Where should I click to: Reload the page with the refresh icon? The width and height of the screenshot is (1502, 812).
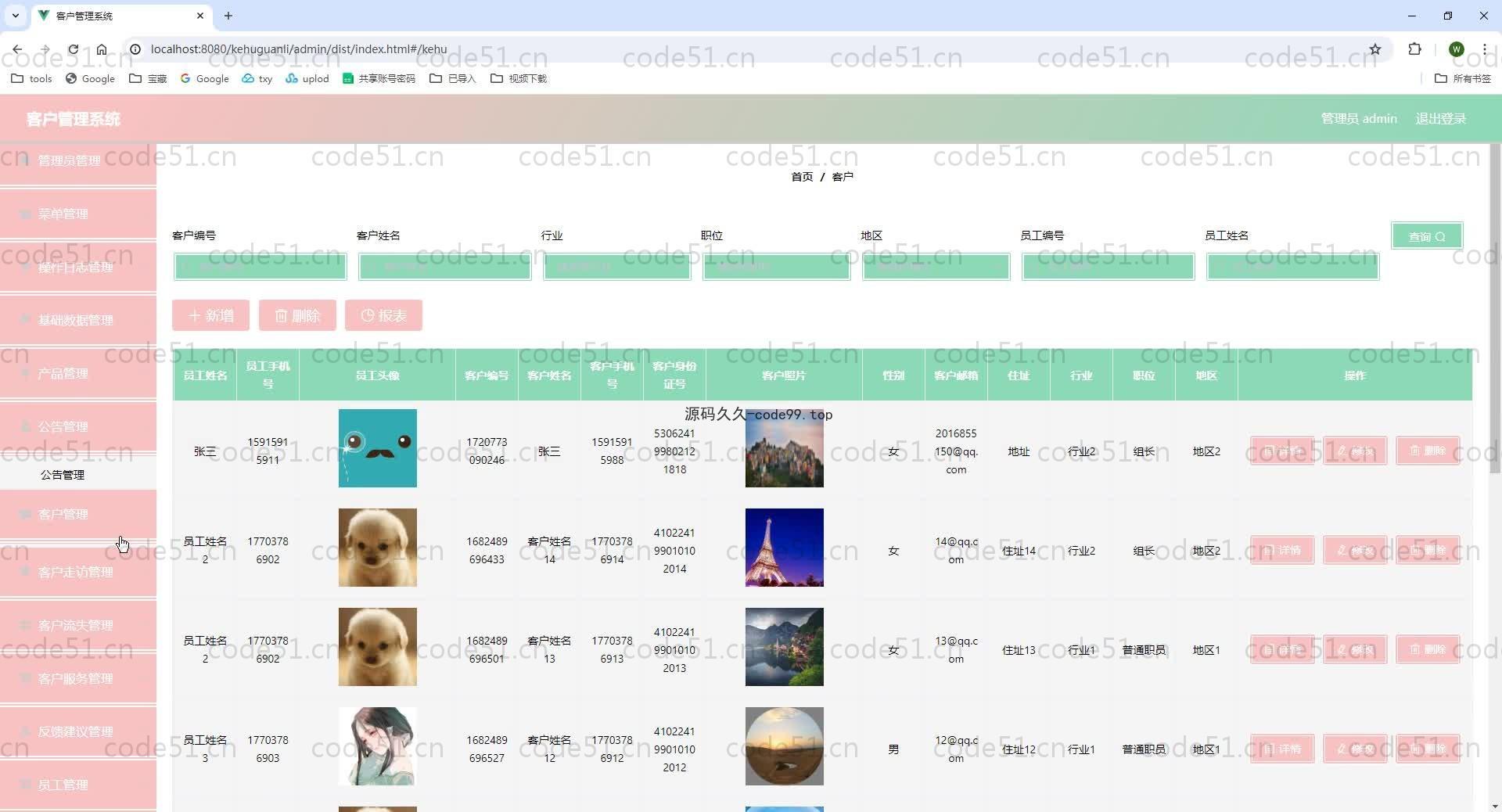[x=73, y=49]
